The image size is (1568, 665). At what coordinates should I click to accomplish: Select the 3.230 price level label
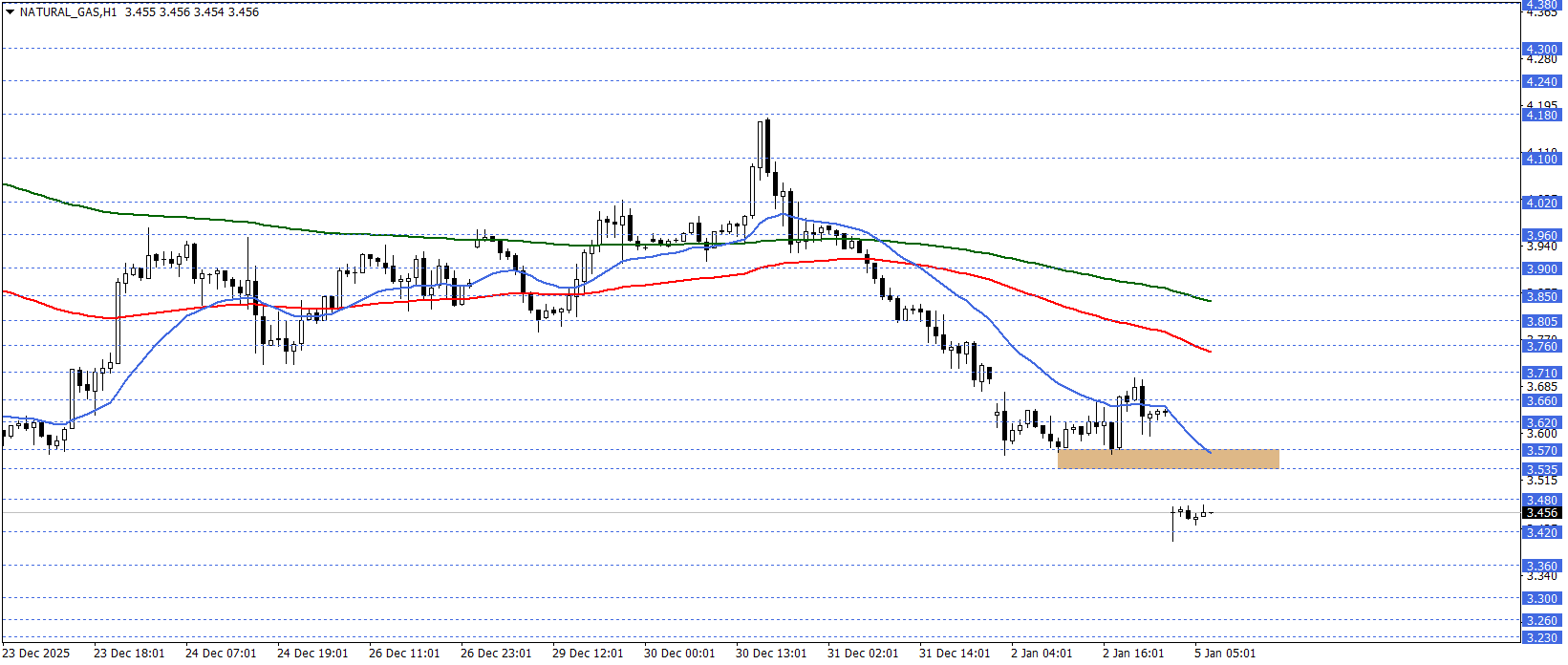(1540, 637)
